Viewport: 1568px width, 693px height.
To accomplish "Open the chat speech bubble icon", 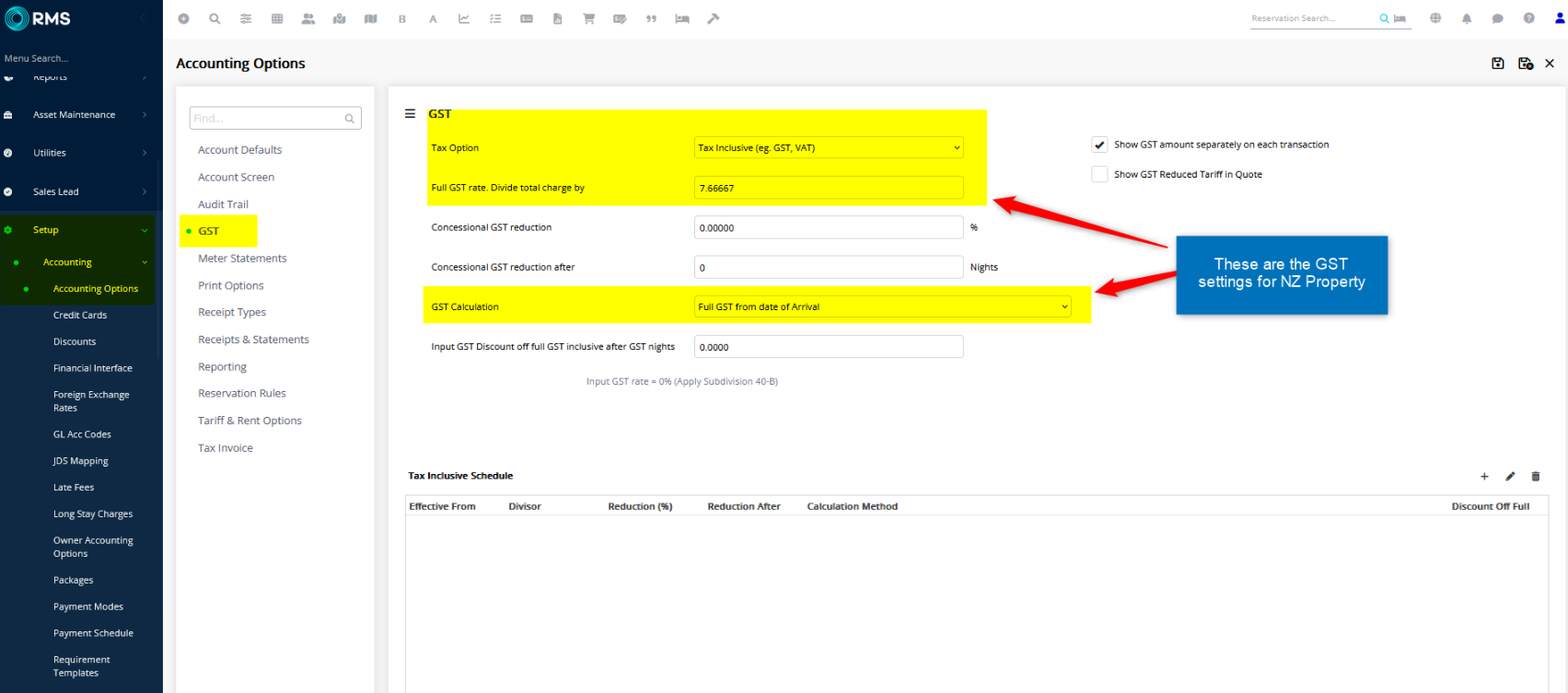I will point(1498,18).
